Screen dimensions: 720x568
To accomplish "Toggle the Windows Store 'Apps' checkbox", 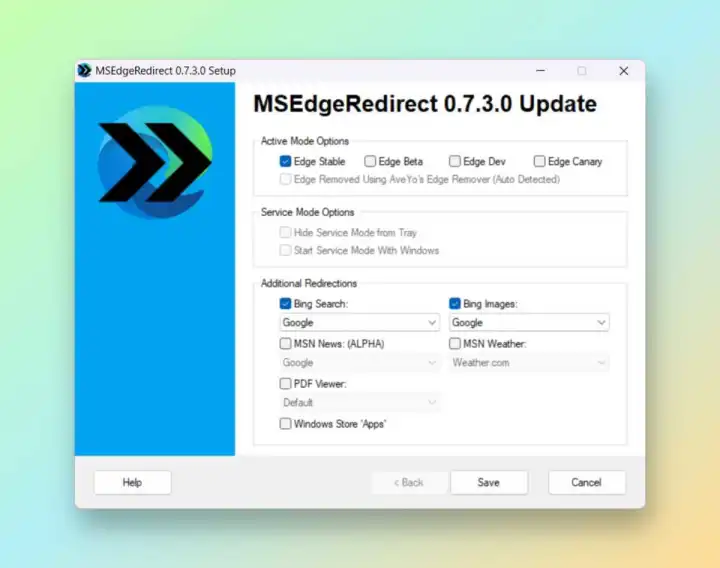I will [x=286, y=423].
